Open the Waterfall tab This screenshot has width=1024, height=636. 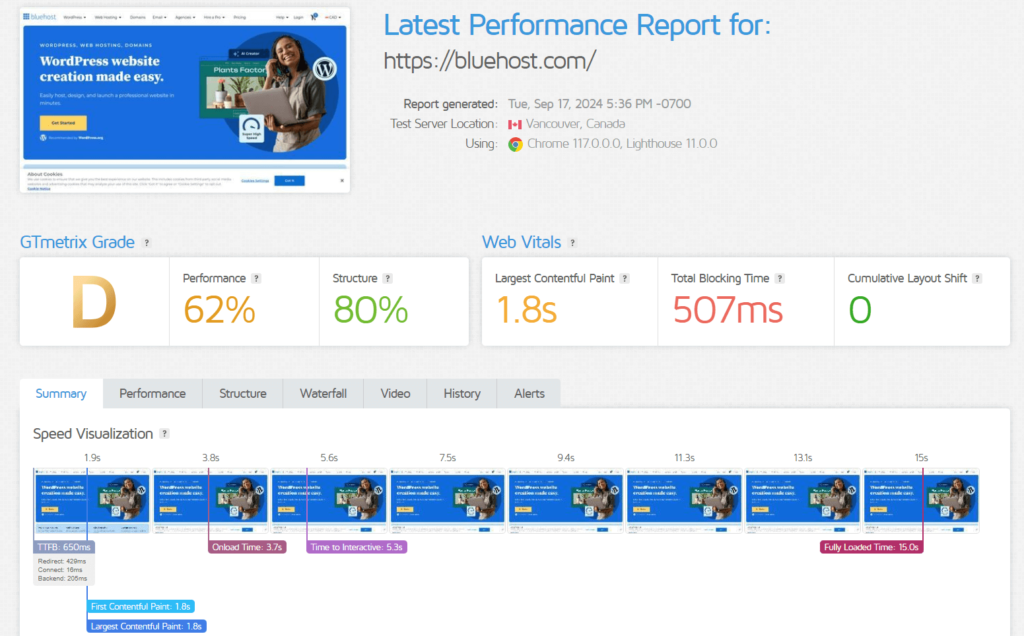click(323, 394)
